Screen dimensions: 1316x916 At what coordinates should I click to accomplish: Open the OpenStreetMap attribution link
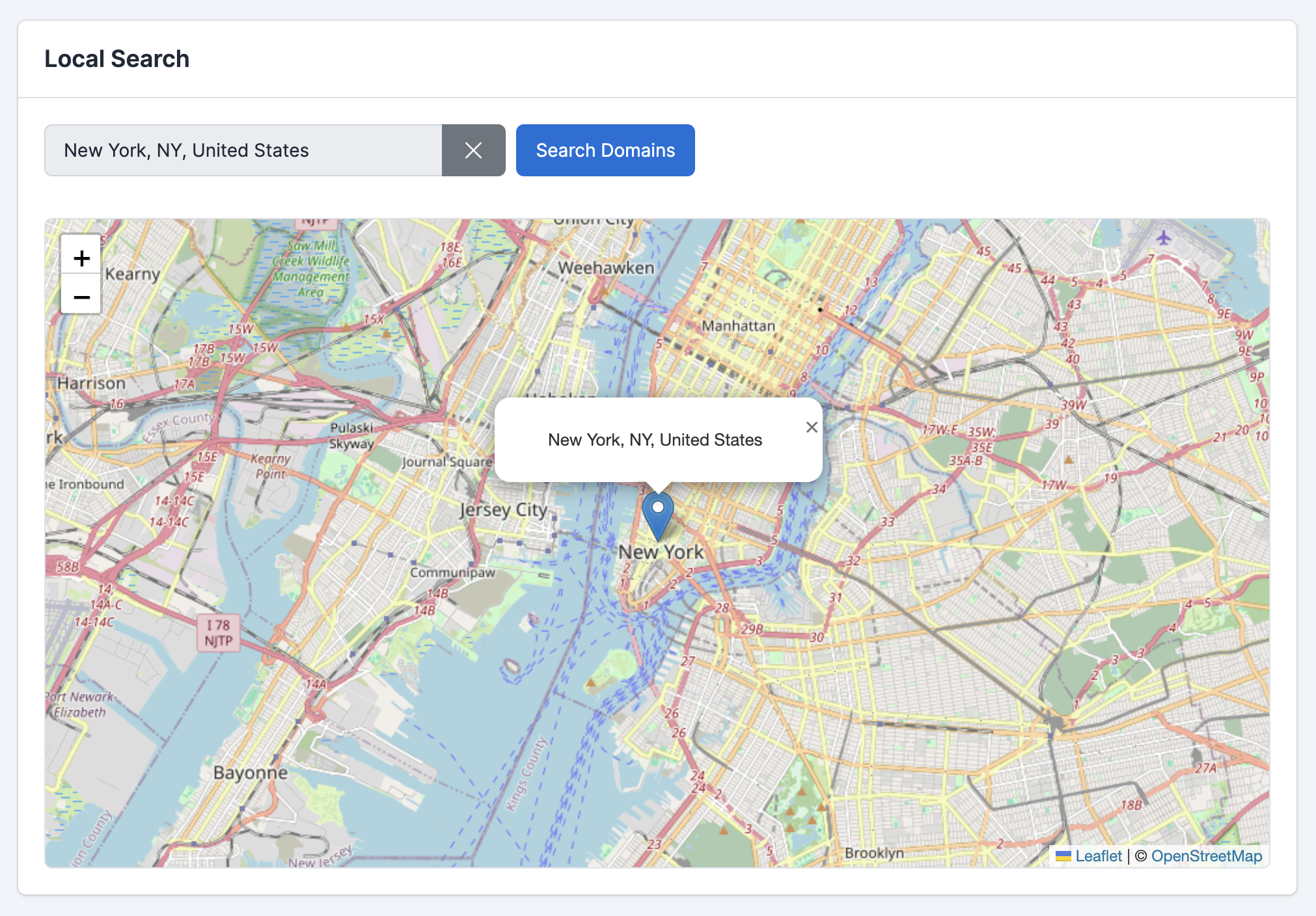(x=1207, y=855)
